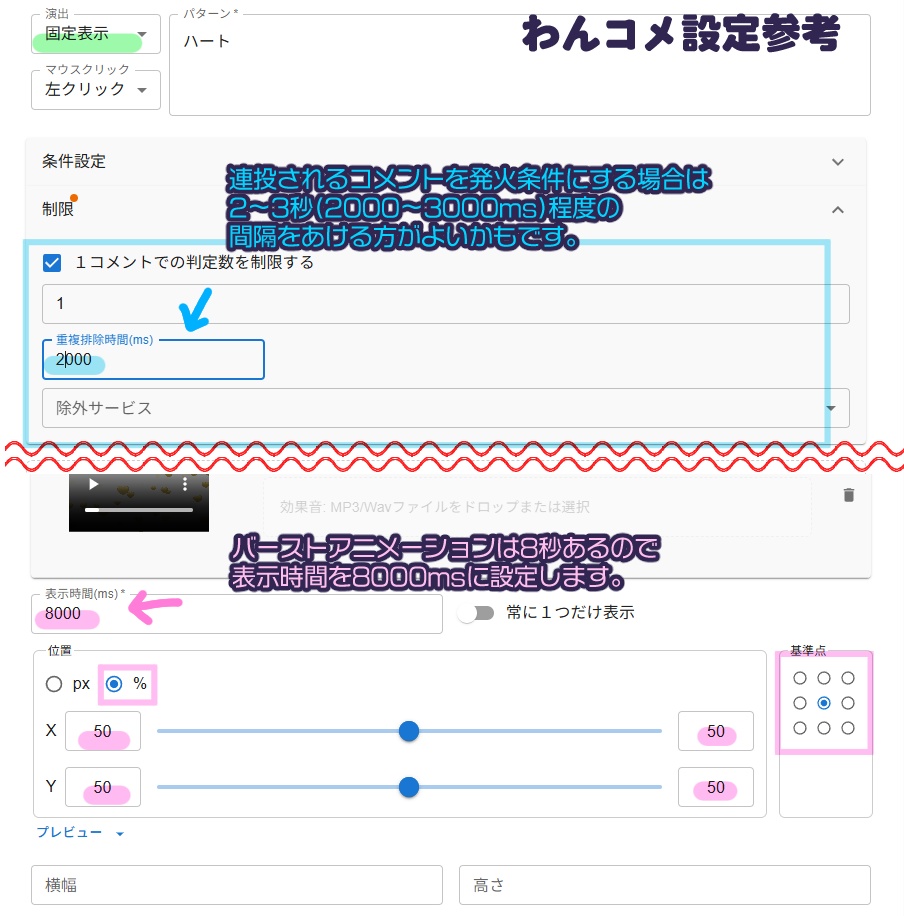The width and height of the screenshot is (904, 916).
Task: Open the マウスクリック dropdown showing 左クリック
Action: coord(96,90)
